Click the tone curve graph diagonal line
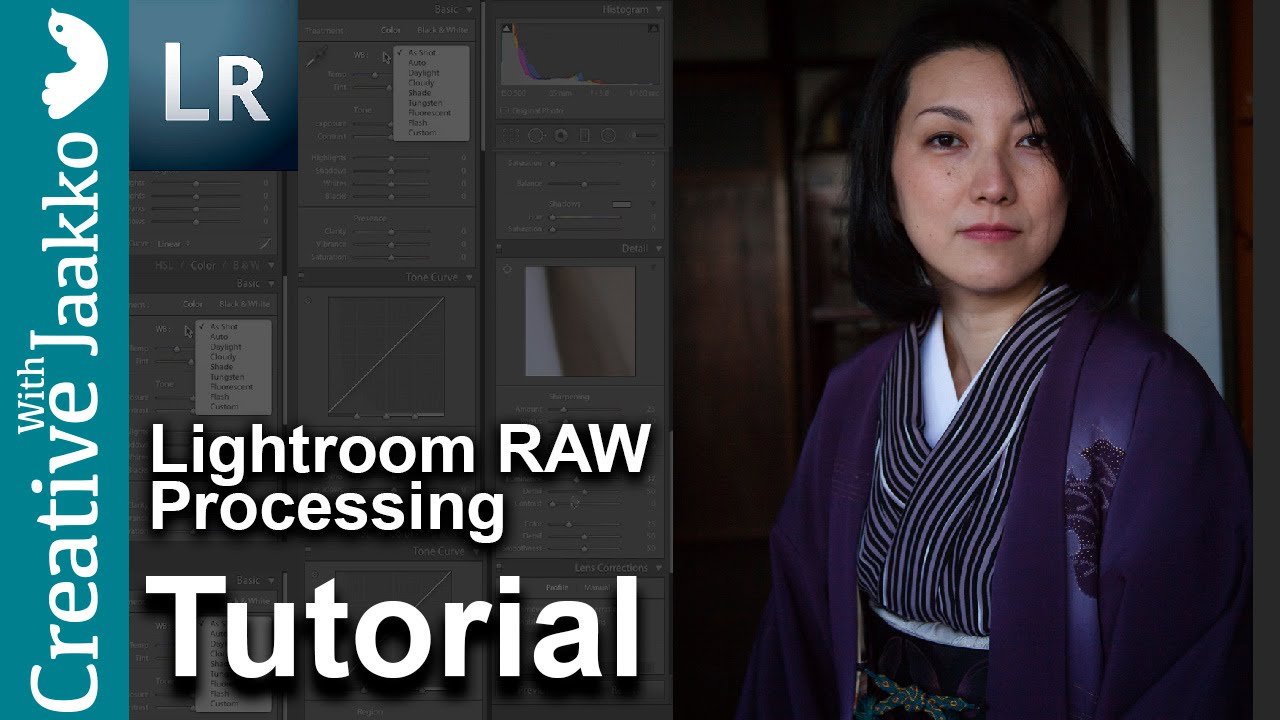 coord(386,356)
